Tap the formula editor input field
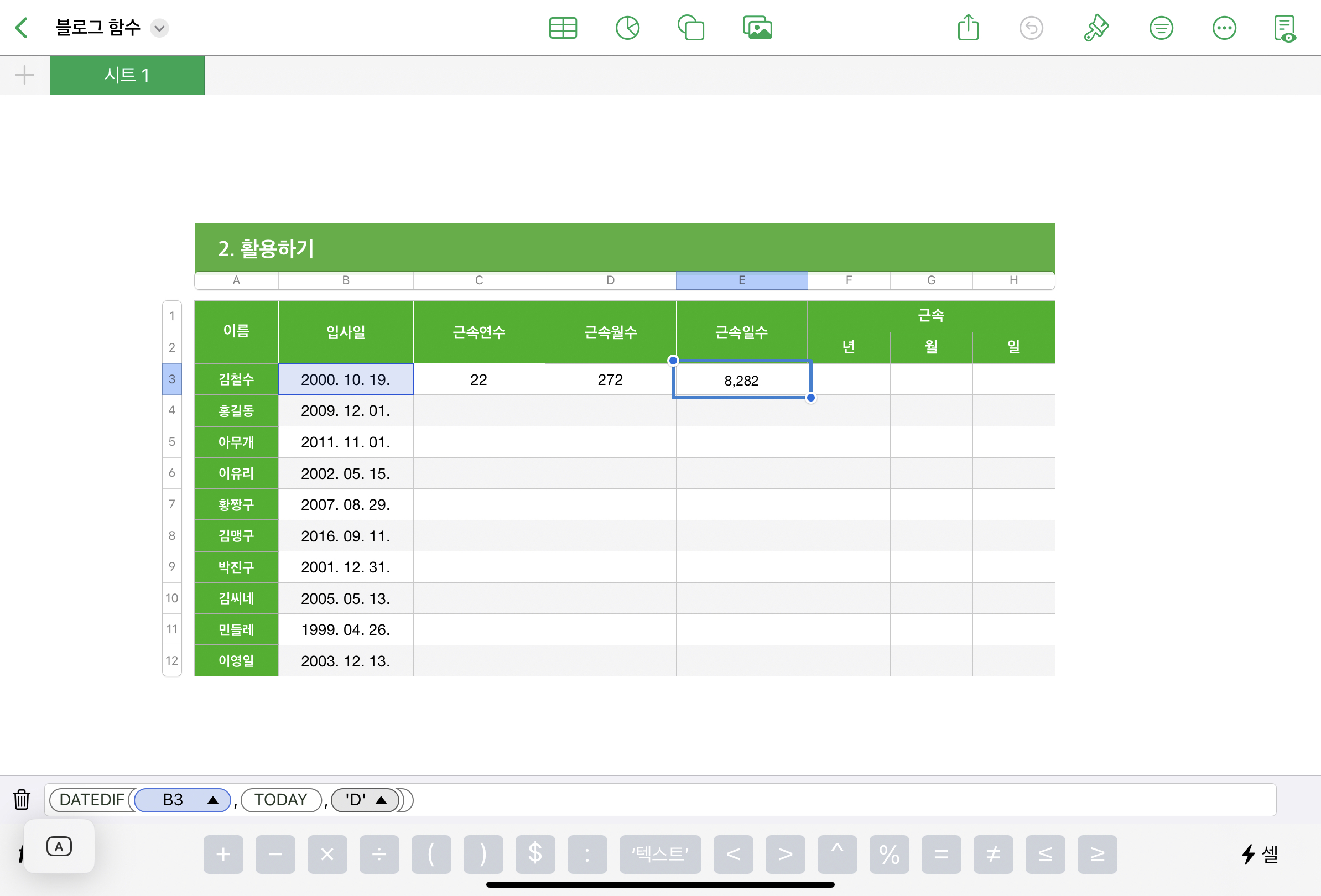Viewport: 1321px width, 896px height. (660, 800)
